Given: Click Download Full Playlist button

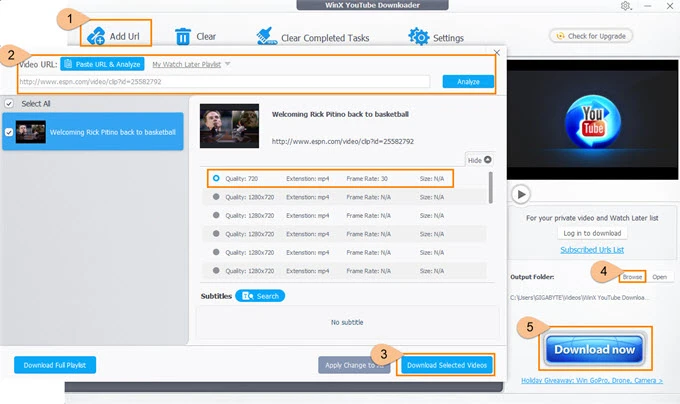Looking at the screenshot, I should [x=55, y=365].
